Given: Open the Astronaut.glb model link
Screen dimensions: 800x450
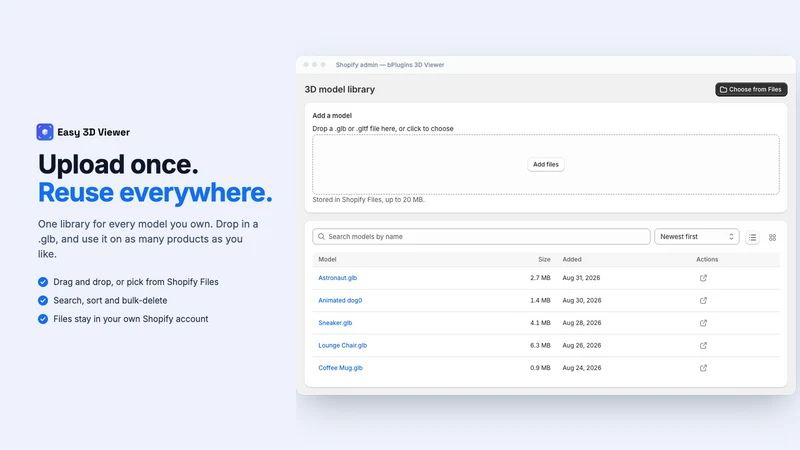Looking at the screenshot, I should coord(337,278).
